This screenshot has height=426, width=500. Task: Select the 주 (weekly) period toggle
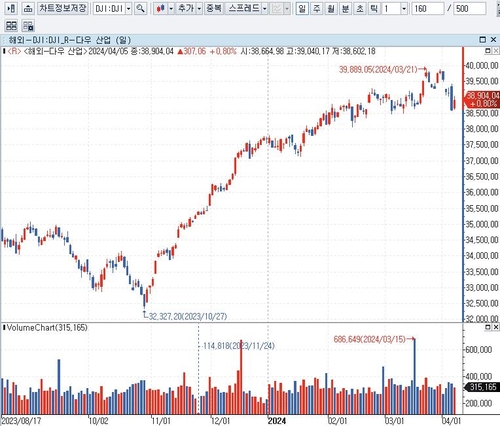tap(317, 8)
